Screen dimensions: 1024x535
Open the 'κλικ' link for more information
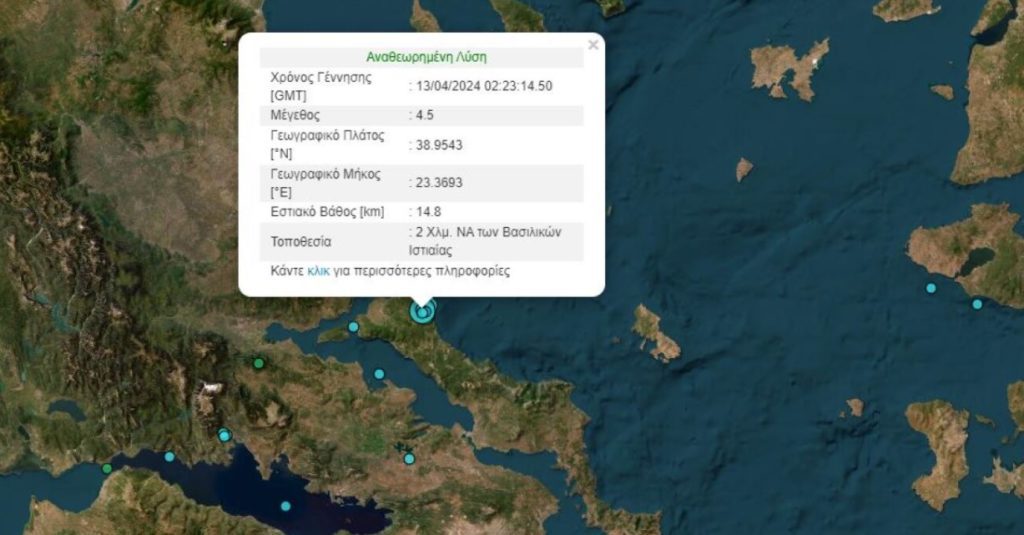318,271
